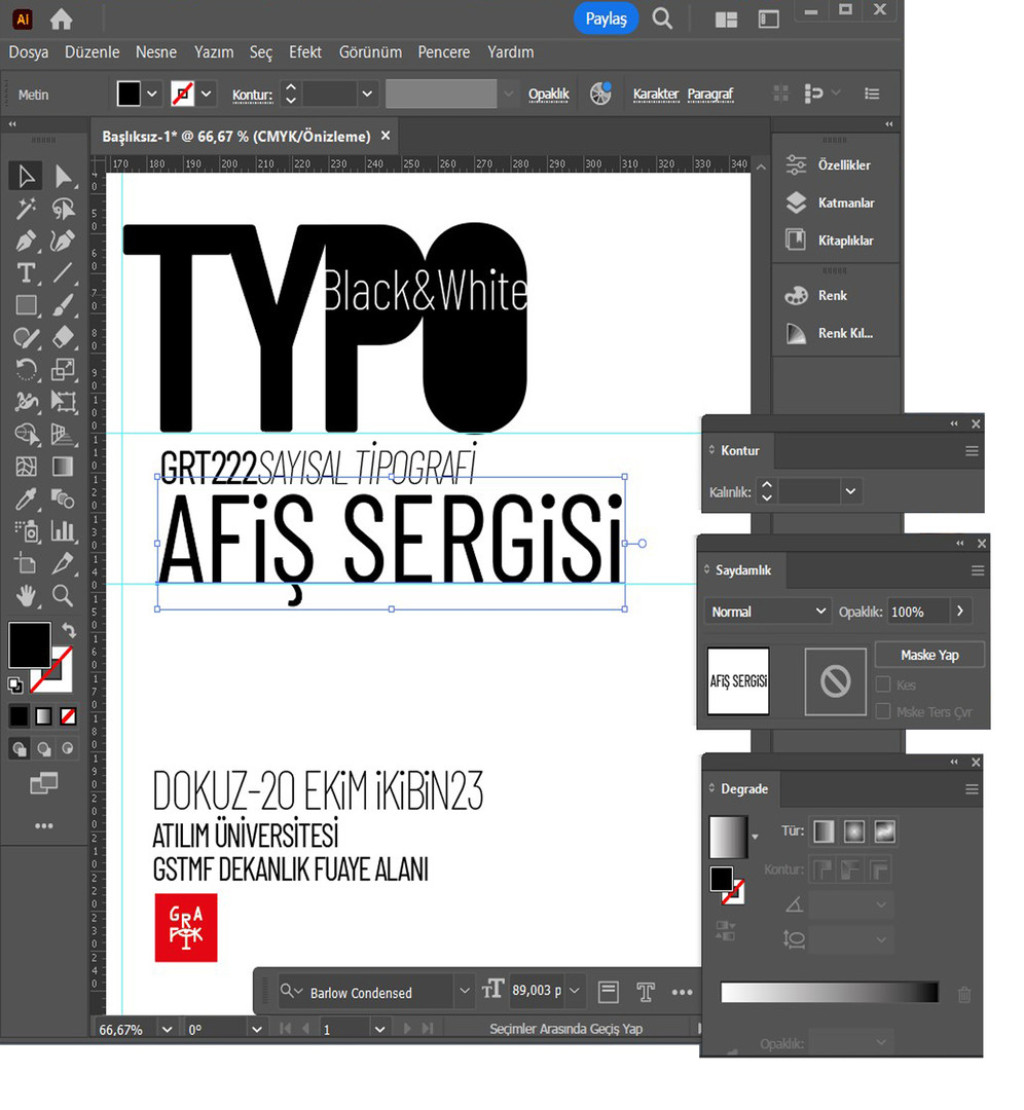Expand the Barlow Condensed font dropdown
This screenshot has height=1110, width=1024.
[464, 991]
